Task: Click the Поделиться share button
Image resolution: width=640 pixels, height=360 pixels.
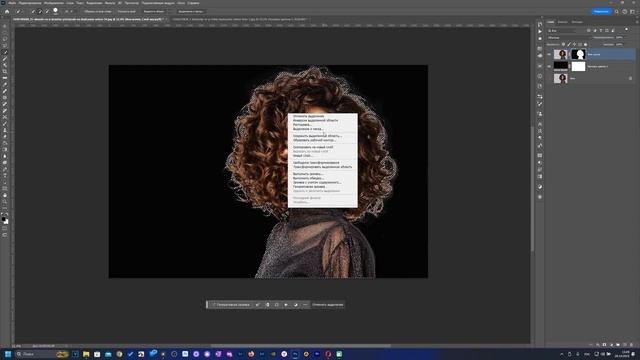Action: coord(601,11)
